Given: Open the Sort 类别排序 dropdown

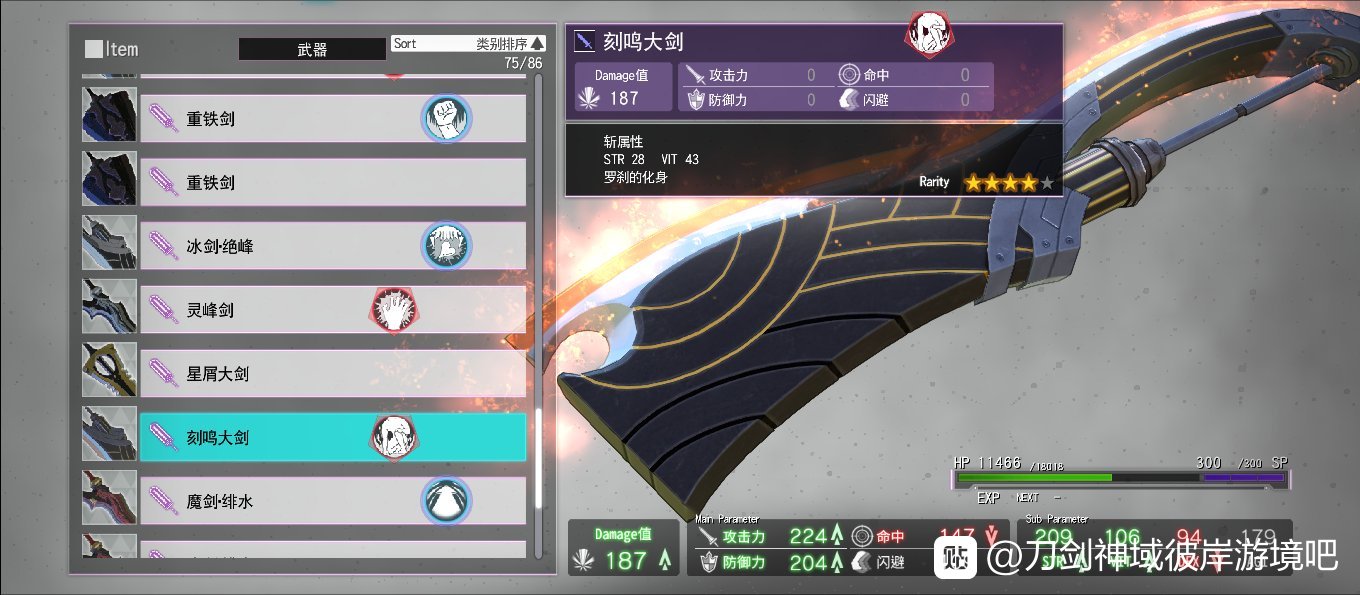Looking at the screenshot, I should 468,43.
